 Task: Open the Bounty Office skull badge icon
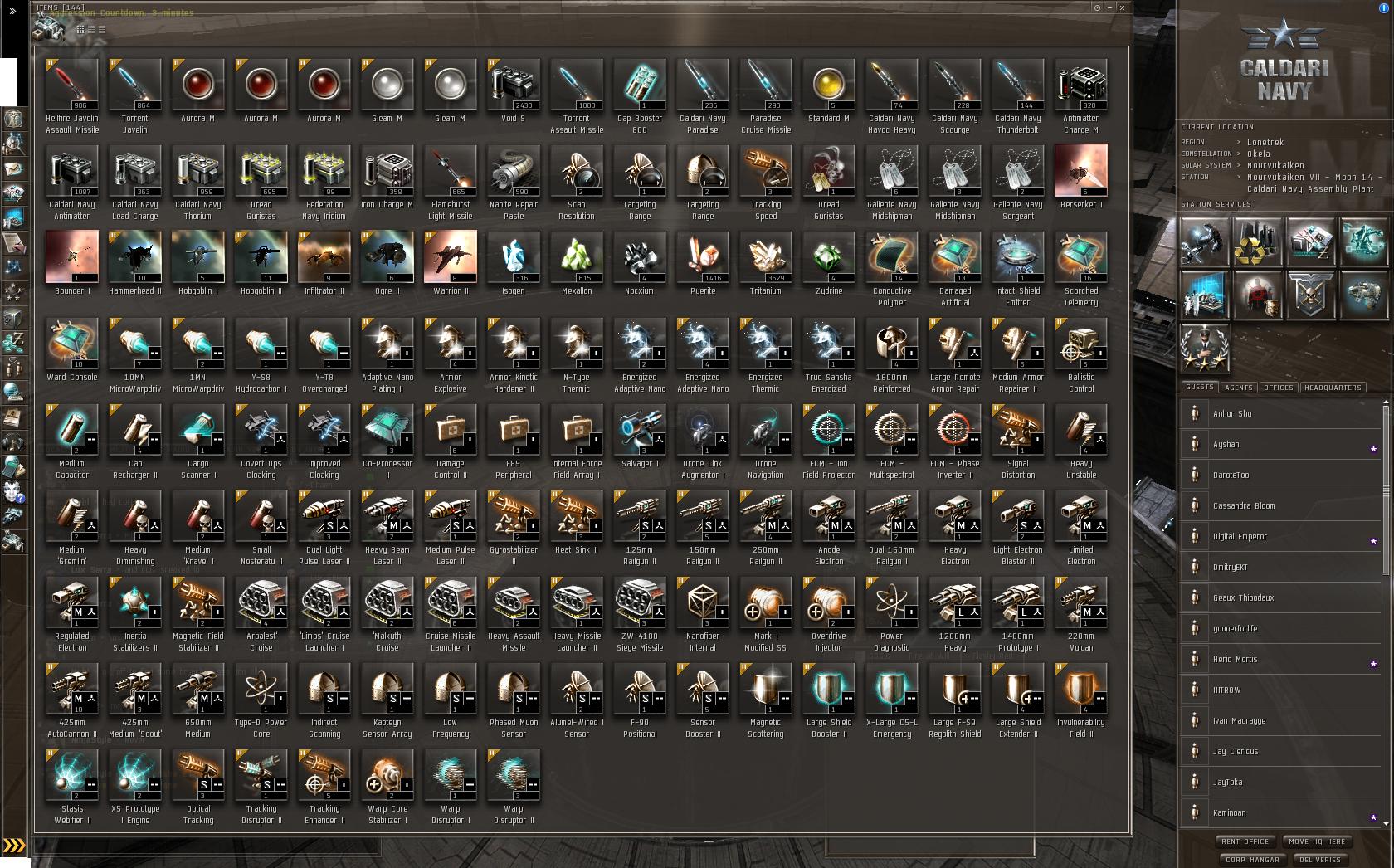1311,295
